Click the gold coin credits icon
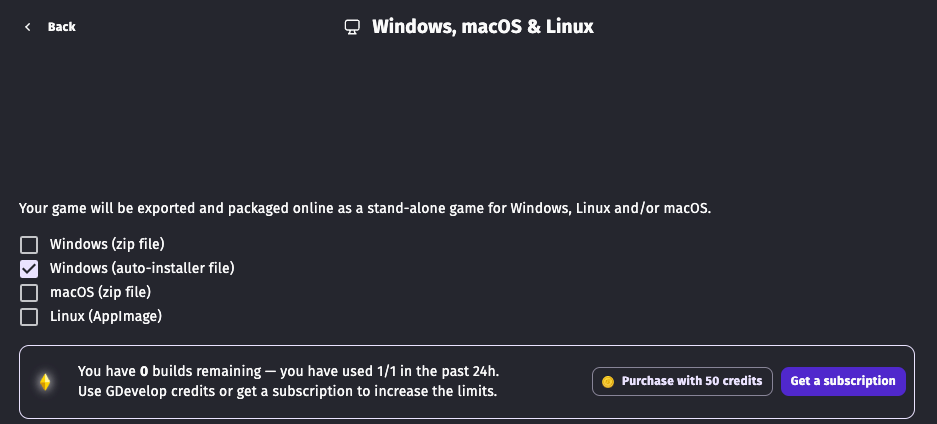 coord(607,381)
